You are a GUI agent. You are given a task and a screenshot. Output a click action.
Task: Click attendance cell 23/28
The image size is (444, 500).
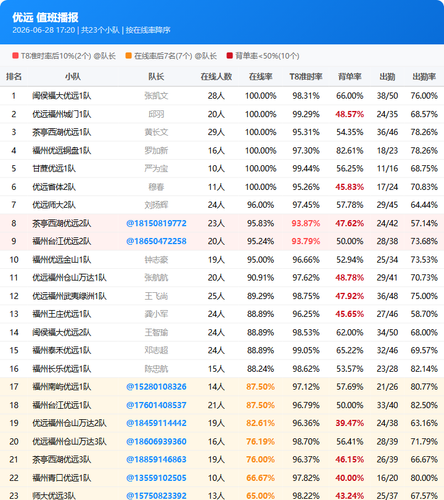(x=387, y=369)
